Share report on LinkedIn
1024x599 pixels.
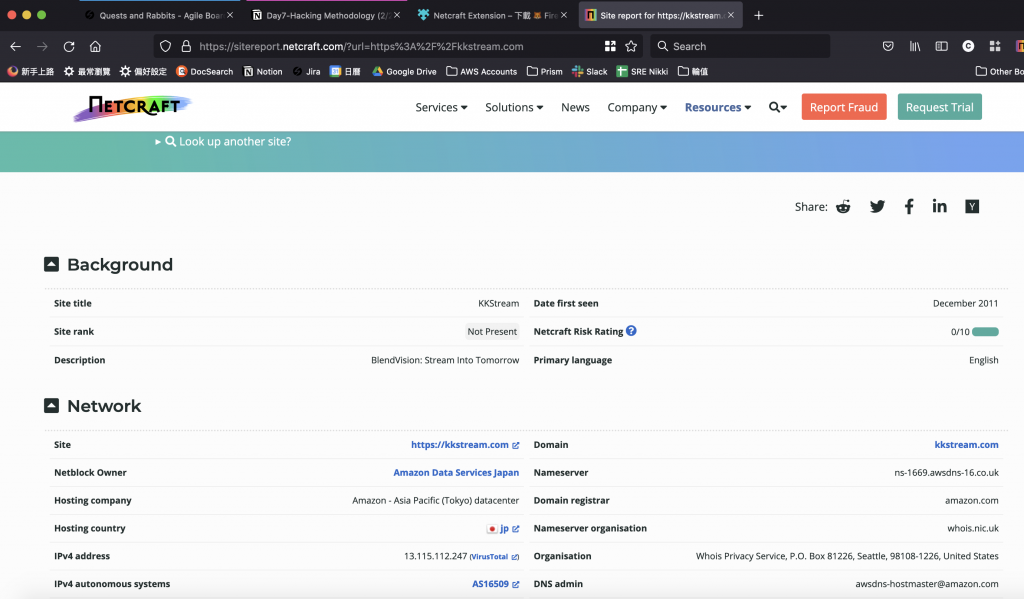(x=940, y=206)
